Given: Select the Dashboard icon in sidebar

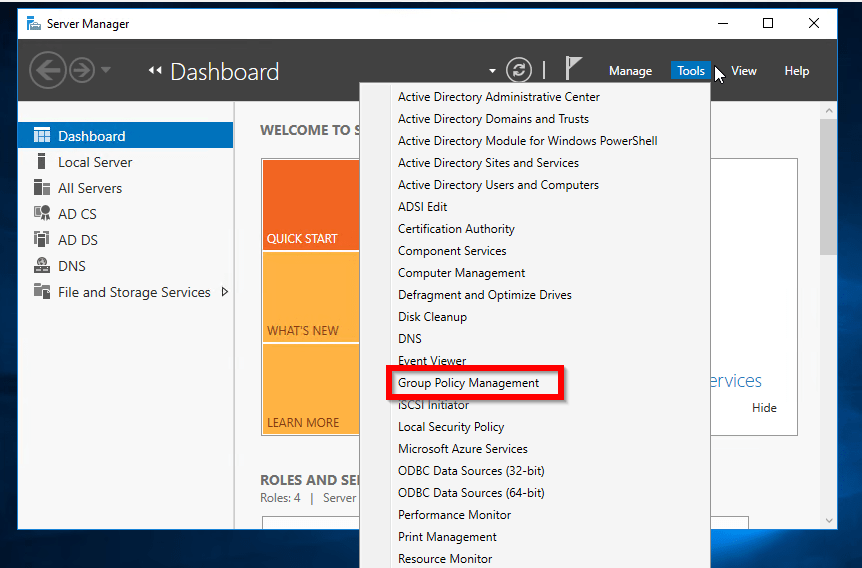Looking at the screenshot, I should click(42, 135).
